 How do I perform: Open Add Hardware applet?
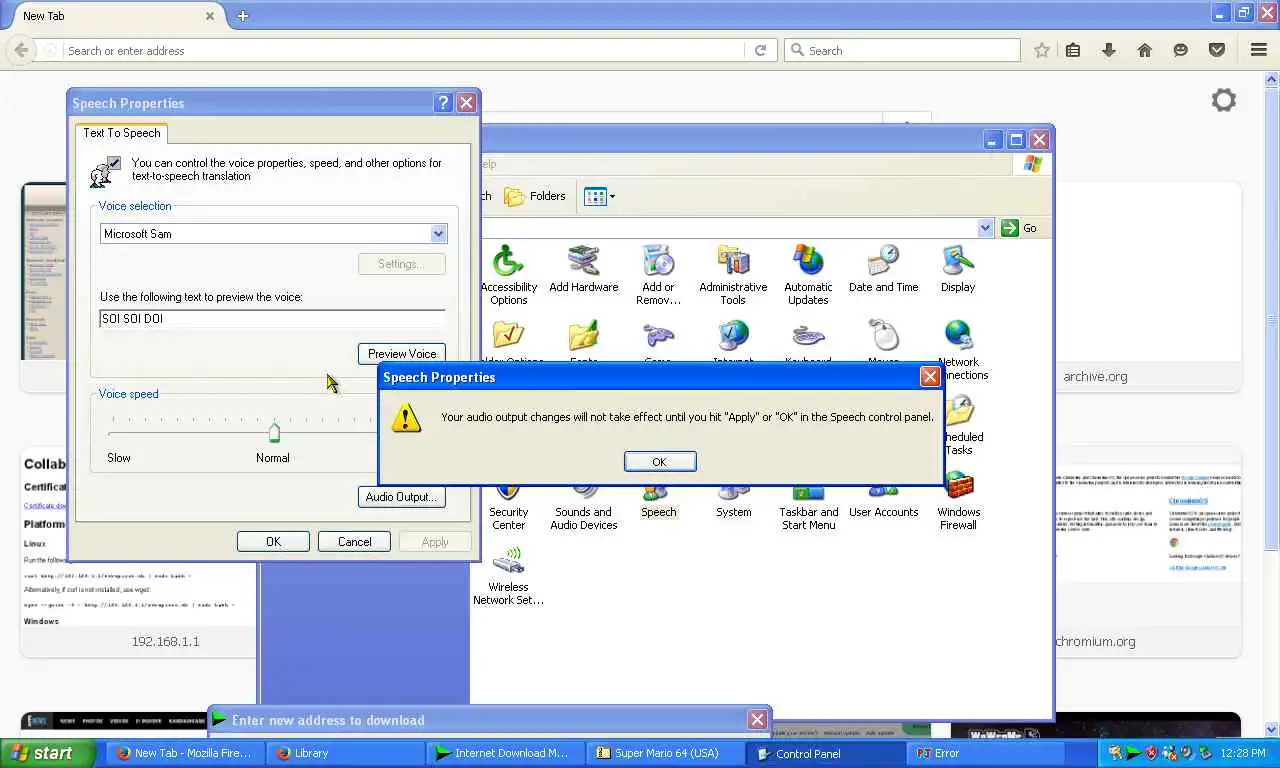click(x=583, y=269)
